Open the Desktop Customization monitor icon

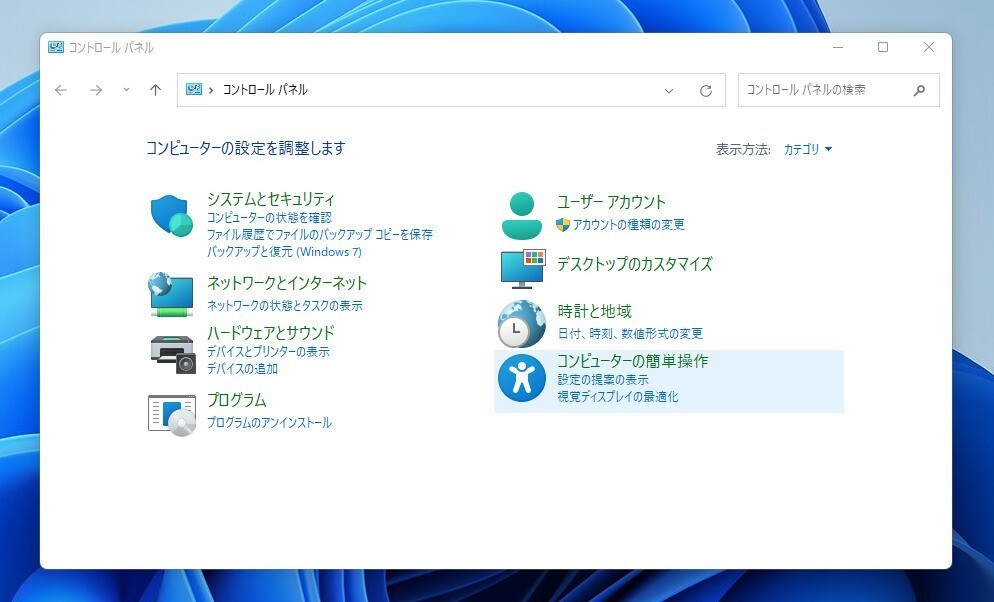tap(521, 268)
